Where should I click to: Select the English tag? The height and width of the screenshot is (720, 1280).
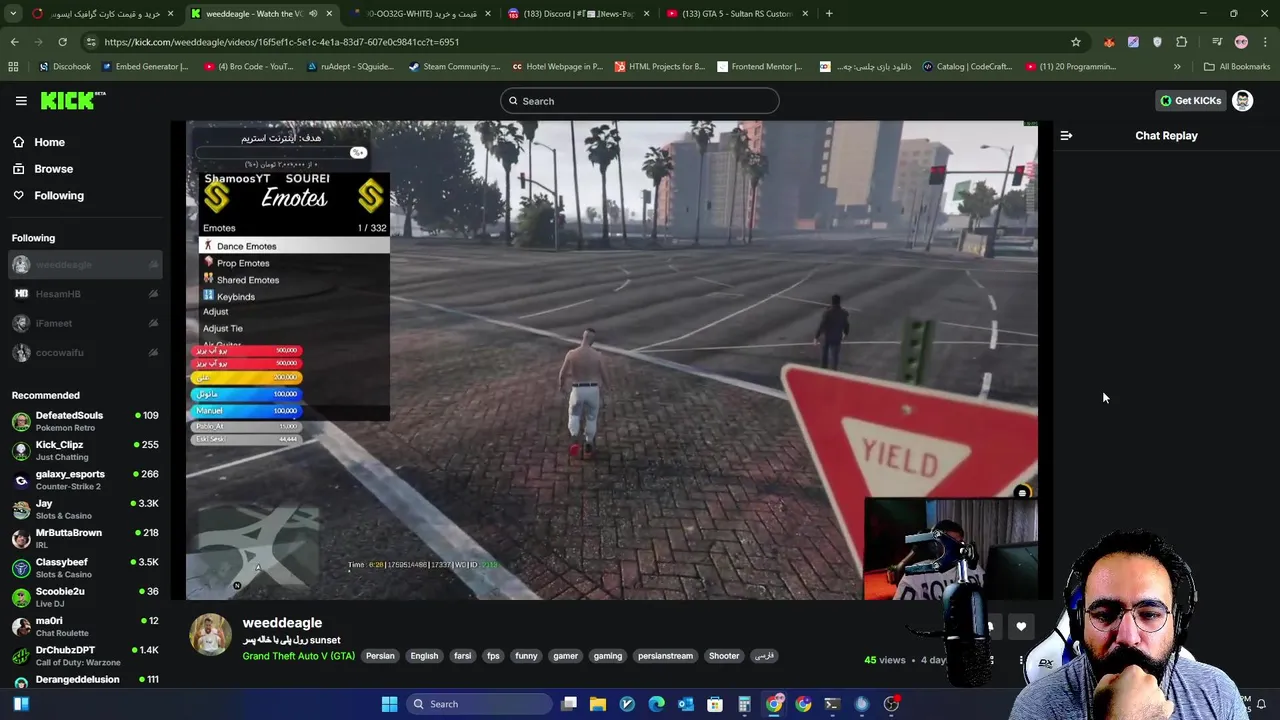(424, 656)
